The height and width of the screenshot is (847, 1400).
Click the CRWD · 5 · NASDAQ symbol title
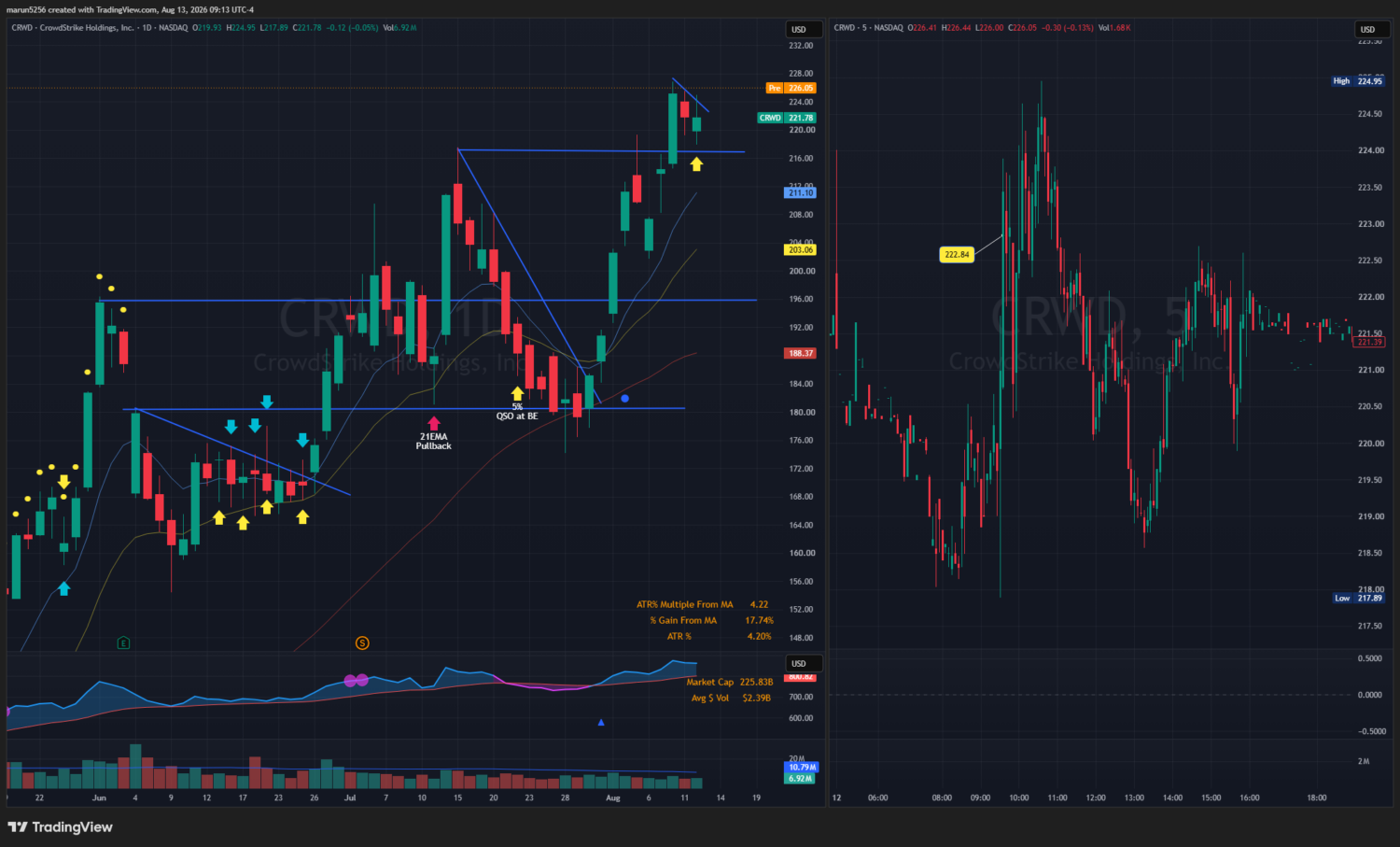click(868, 28)
